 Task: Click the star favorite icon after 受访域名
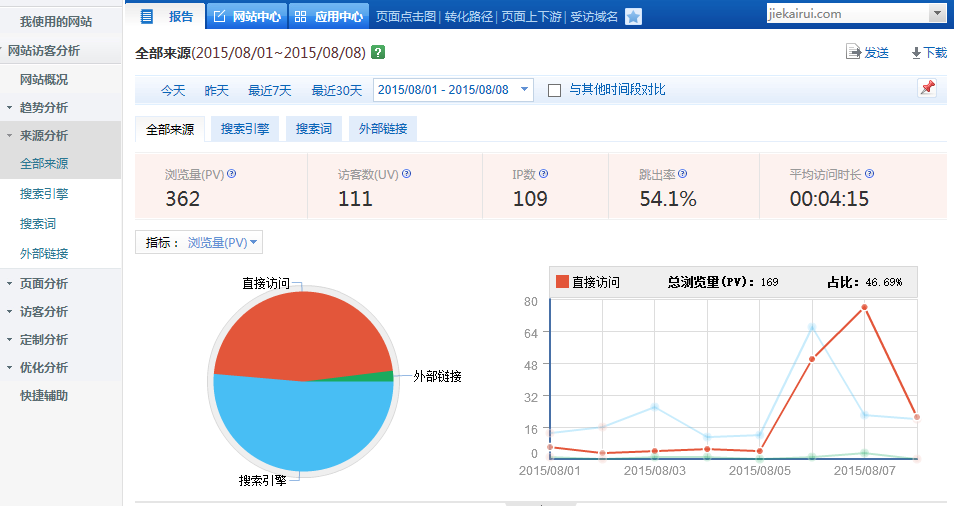[x=633, y=16]
